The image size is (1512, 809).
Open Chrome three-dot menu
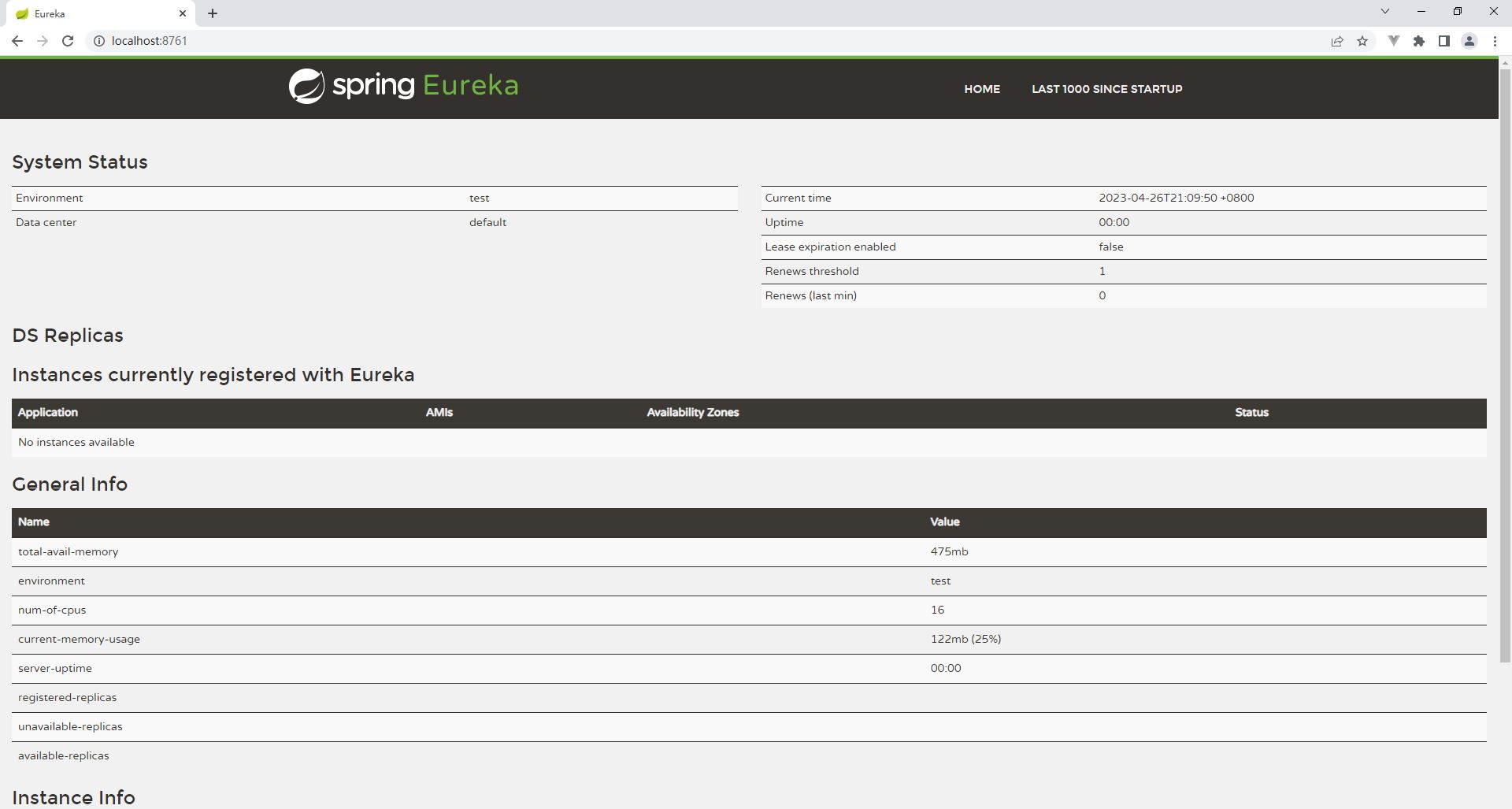pos(1495,41)
